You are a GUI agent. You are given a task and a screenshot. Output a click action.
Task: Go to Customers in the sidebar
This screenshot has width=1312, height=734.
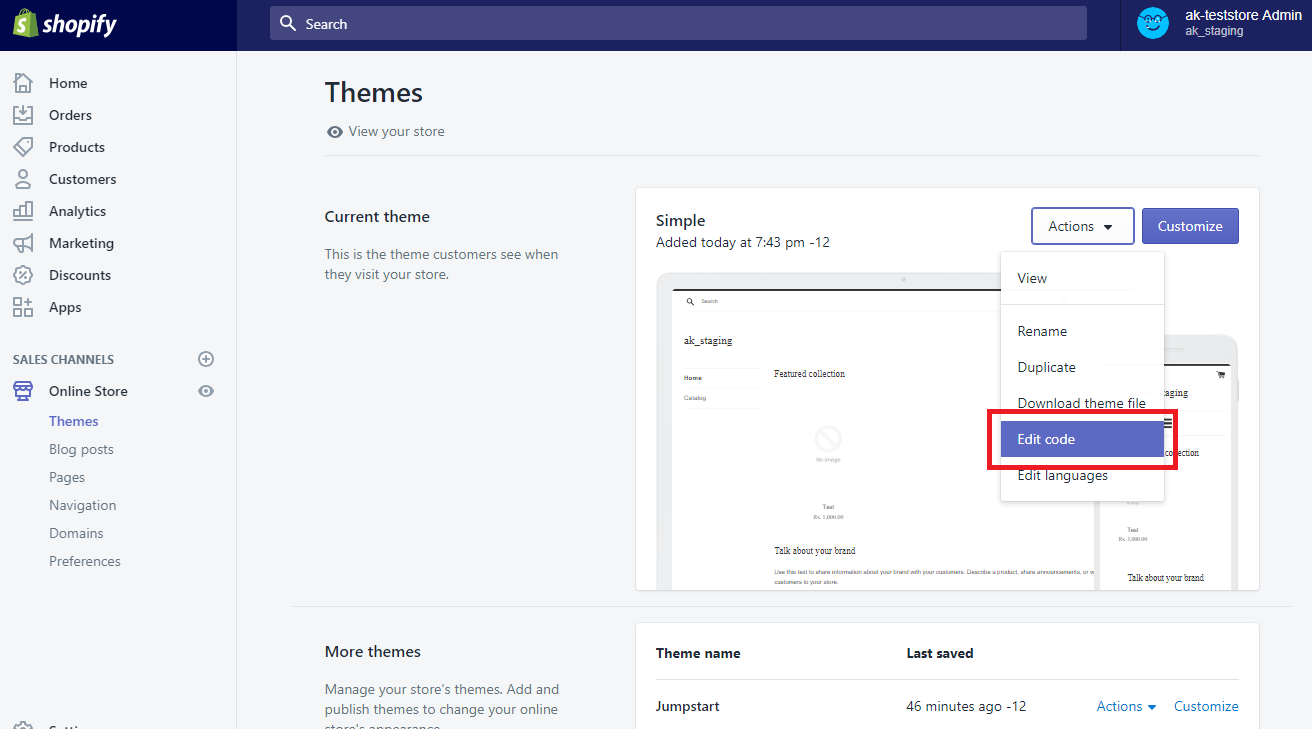coord(83,179)
